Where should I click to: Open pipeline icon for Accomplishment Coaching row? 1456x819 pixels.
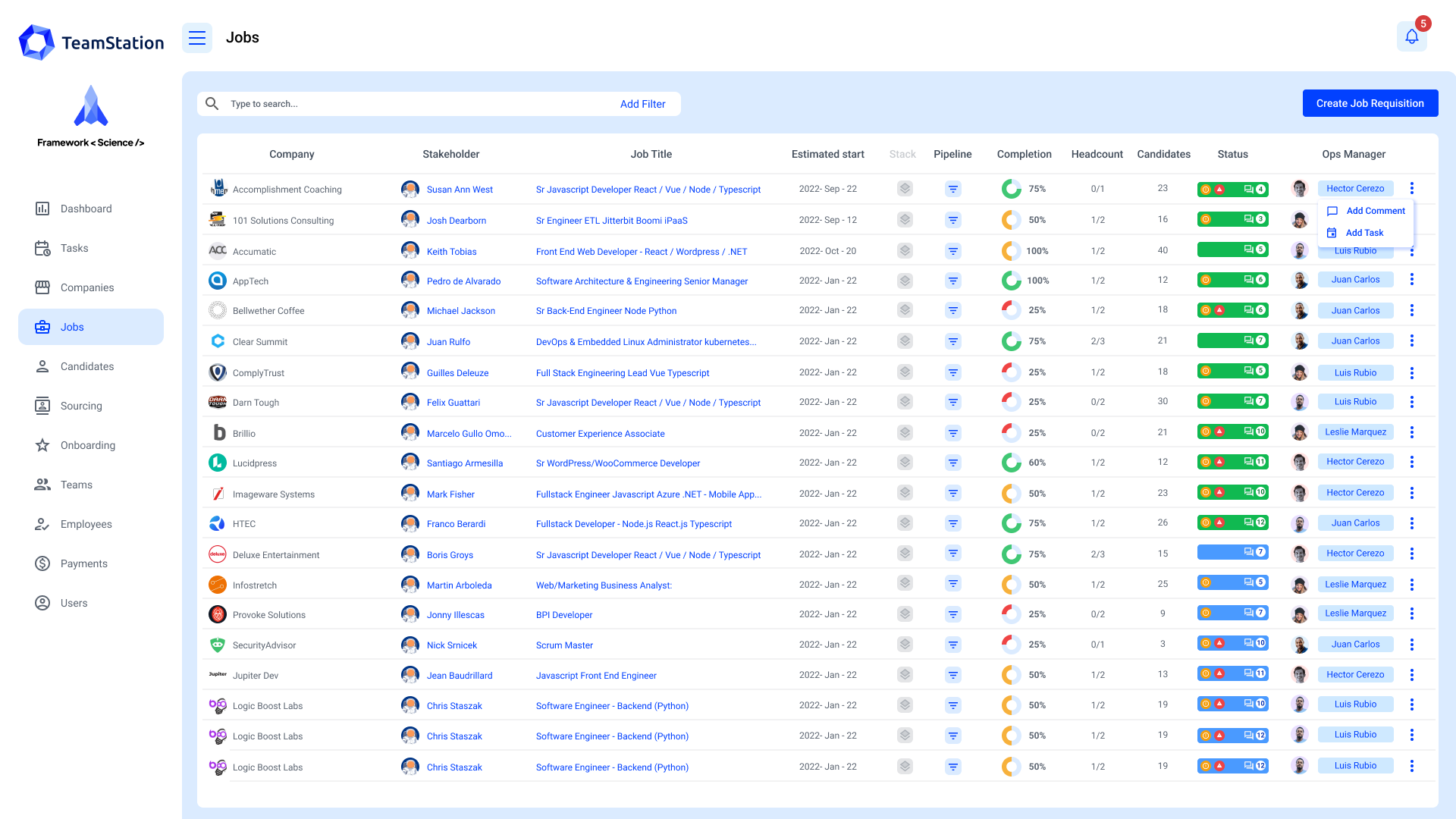(953, 189)
